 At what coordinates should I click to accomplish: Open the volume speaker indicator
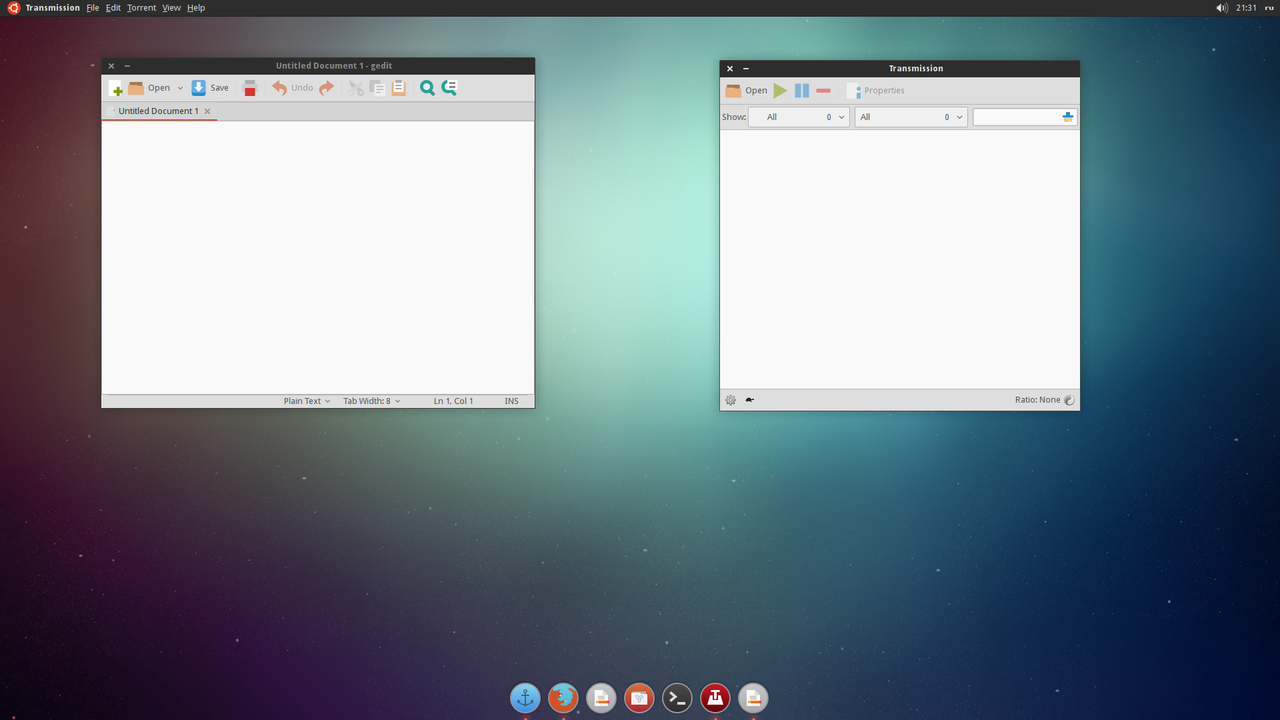1221,8
